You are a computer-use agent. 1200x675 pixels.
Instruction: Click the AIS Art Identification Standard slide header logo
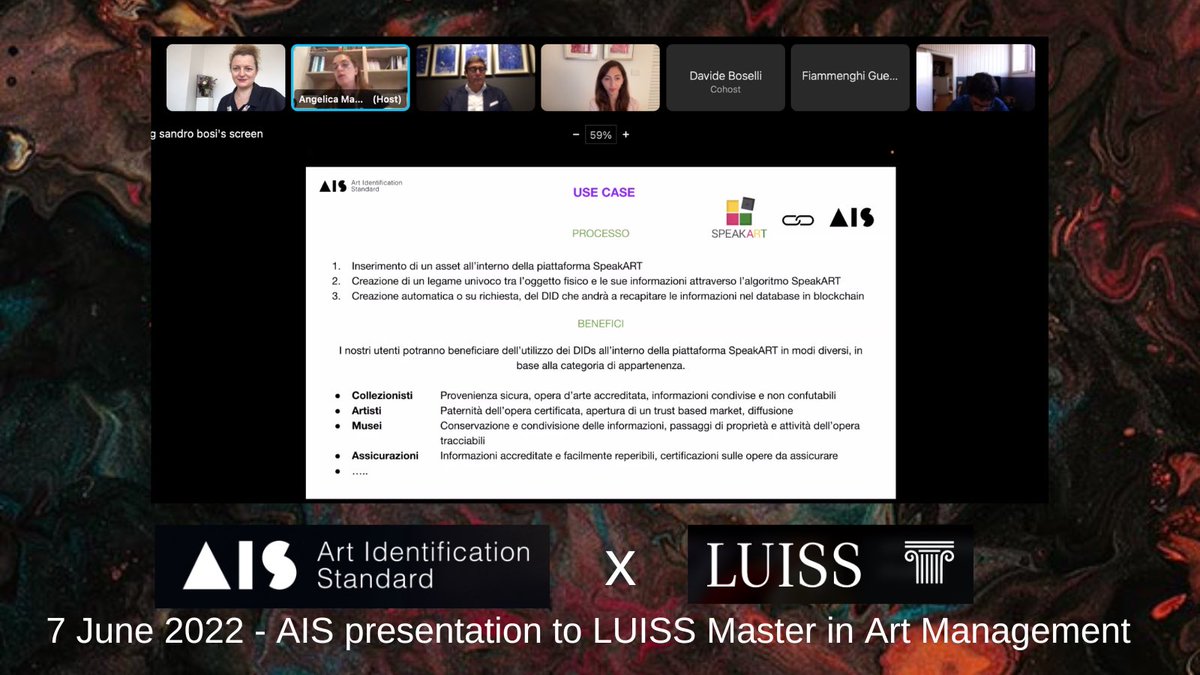360,186
